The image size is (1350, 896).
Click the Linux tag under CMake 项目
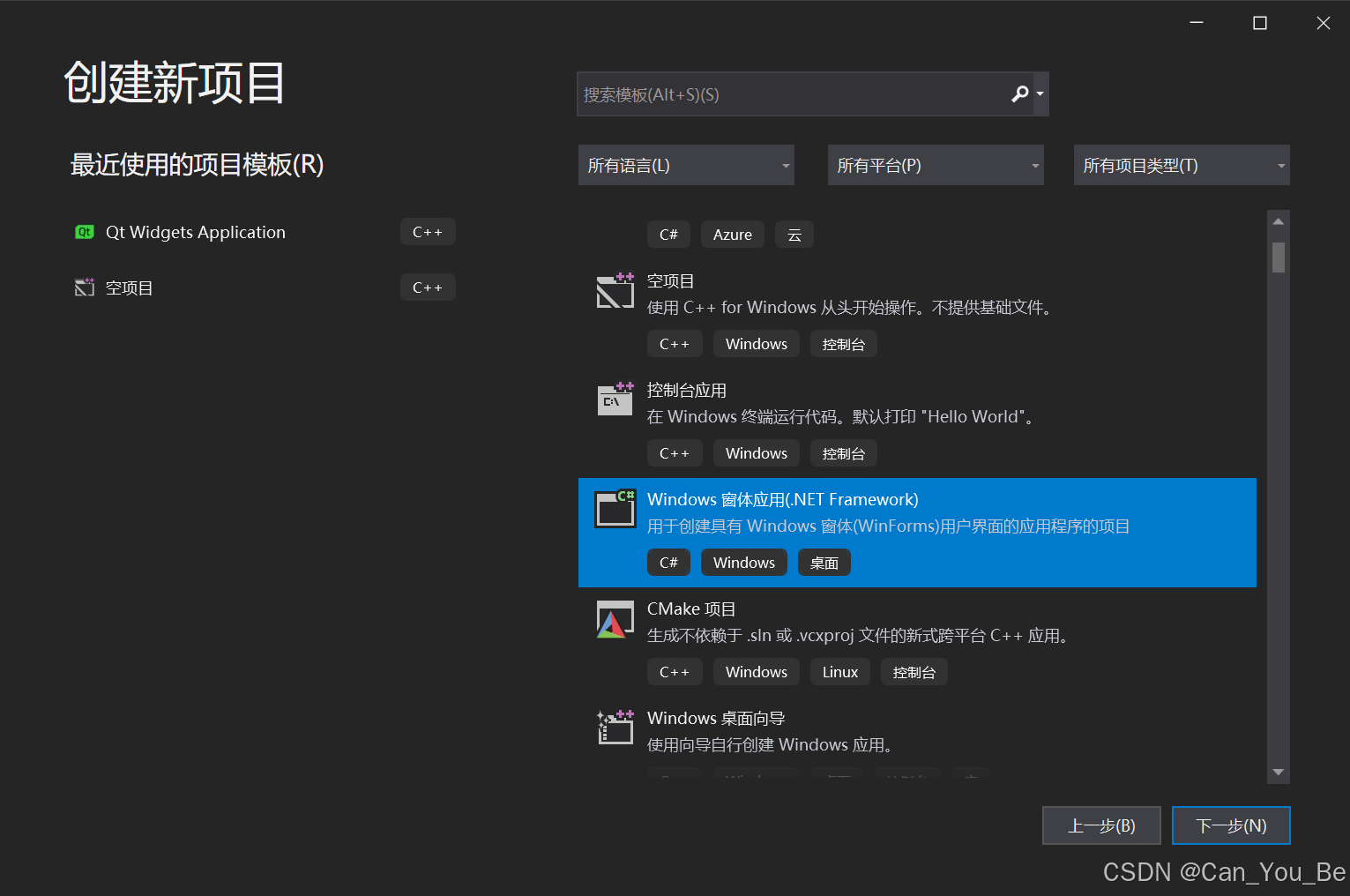(x=839, y=671)
